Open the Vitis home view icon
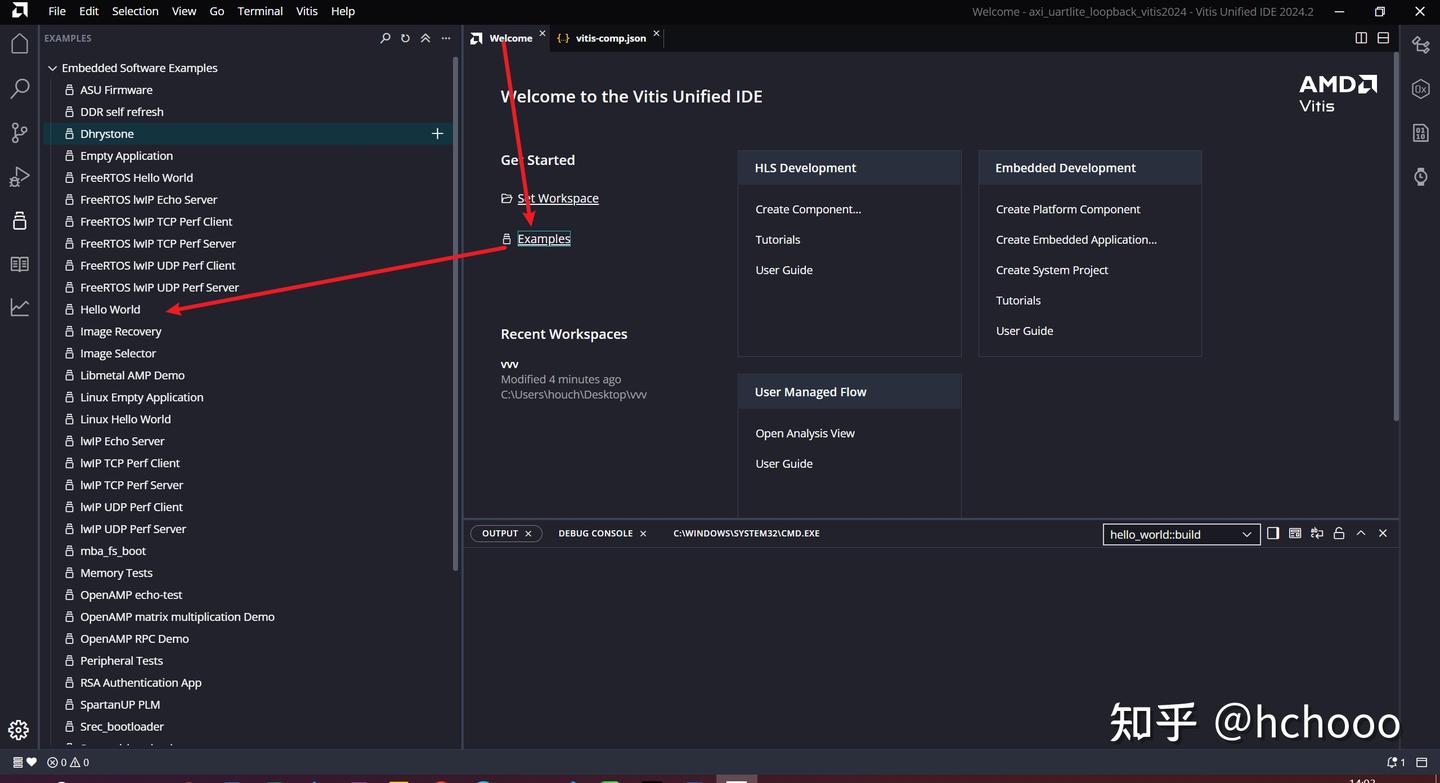Image resolution: width=1440 pixels, height=783 pixels. click(x=19, y=43)
